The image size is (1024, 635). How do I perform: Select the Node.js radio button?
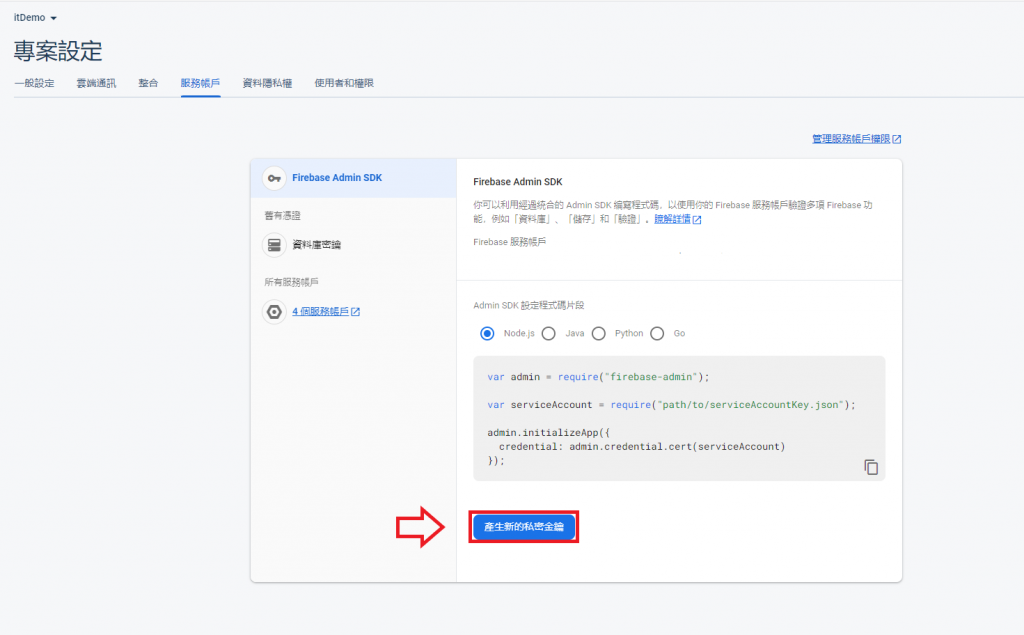(x=487, y=333)
